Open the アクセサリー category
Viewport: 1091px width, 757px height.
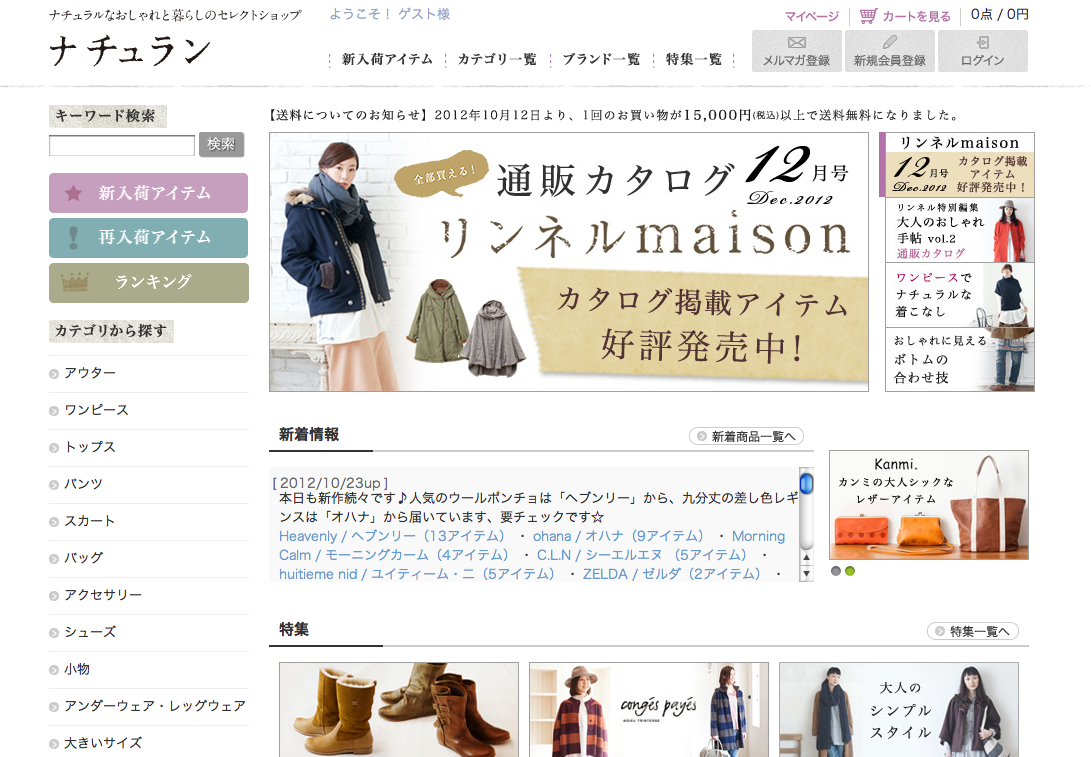coord(103,596)
